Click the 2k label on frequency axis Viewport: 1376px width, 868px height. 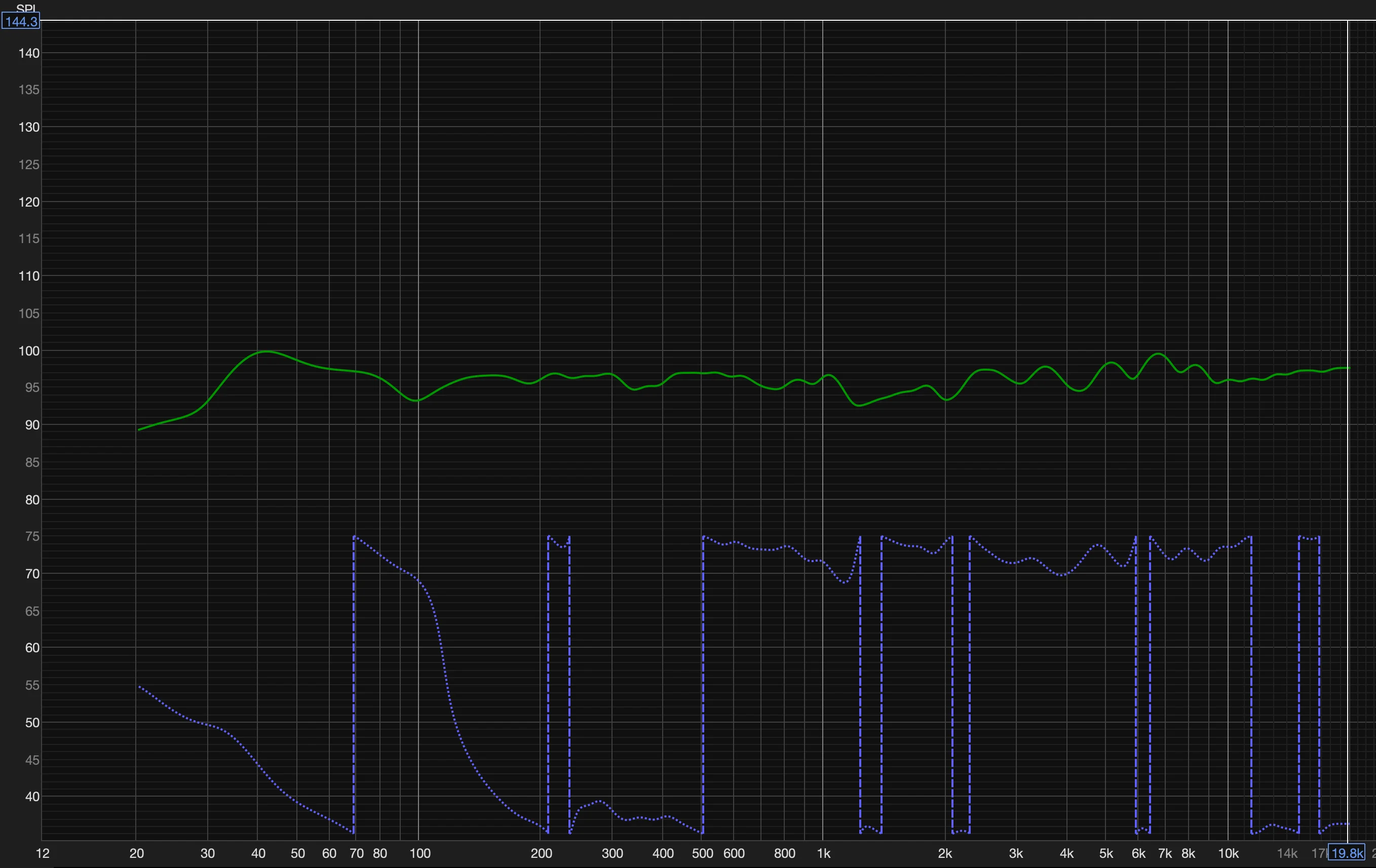(x=945, y=854)
